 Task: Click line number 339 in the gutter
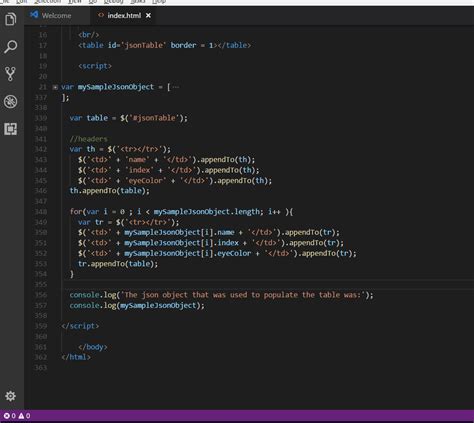(x=41, y=118)
